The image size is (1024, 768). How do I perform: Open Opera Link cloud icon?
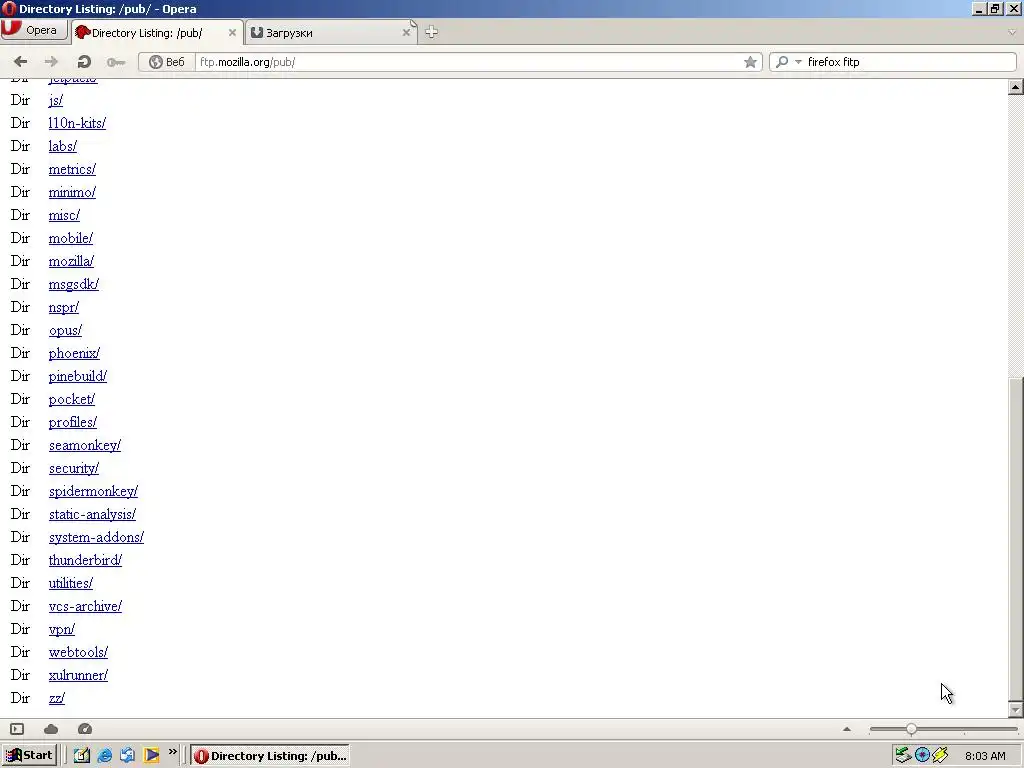click(x=51, y=729)
